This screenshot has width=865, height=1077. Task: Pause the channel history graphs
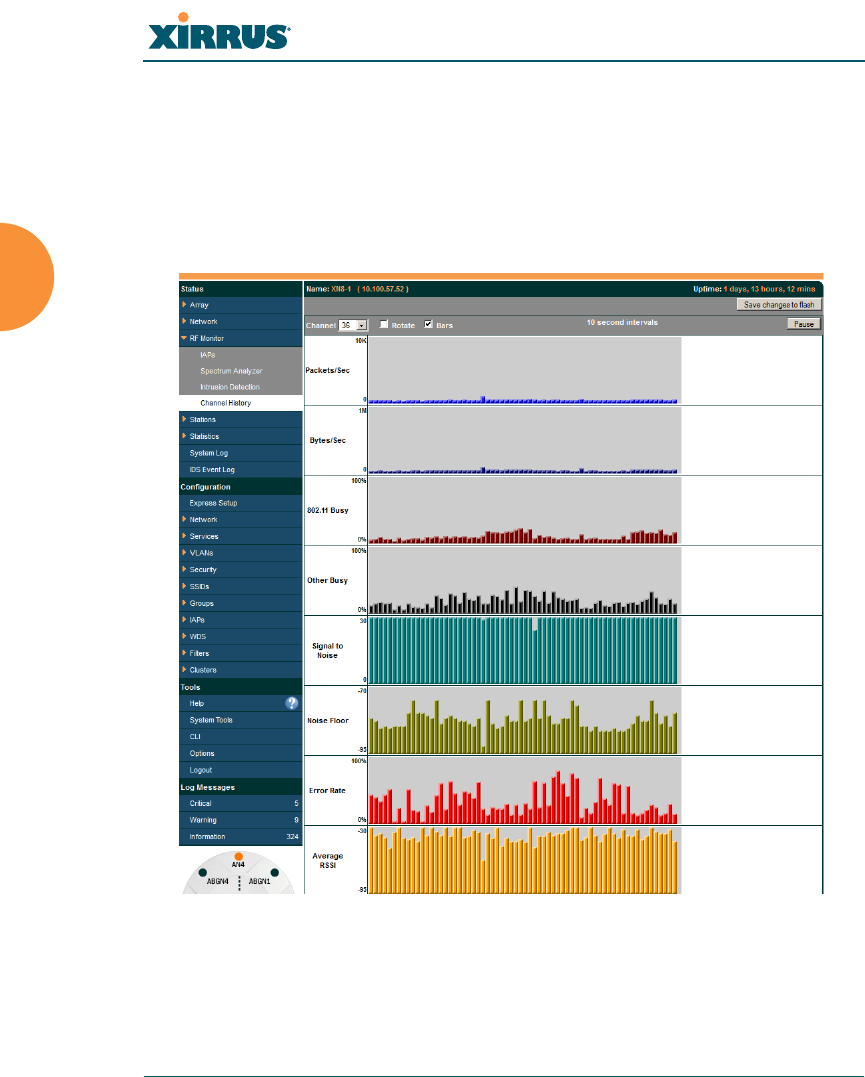[804, 324]
